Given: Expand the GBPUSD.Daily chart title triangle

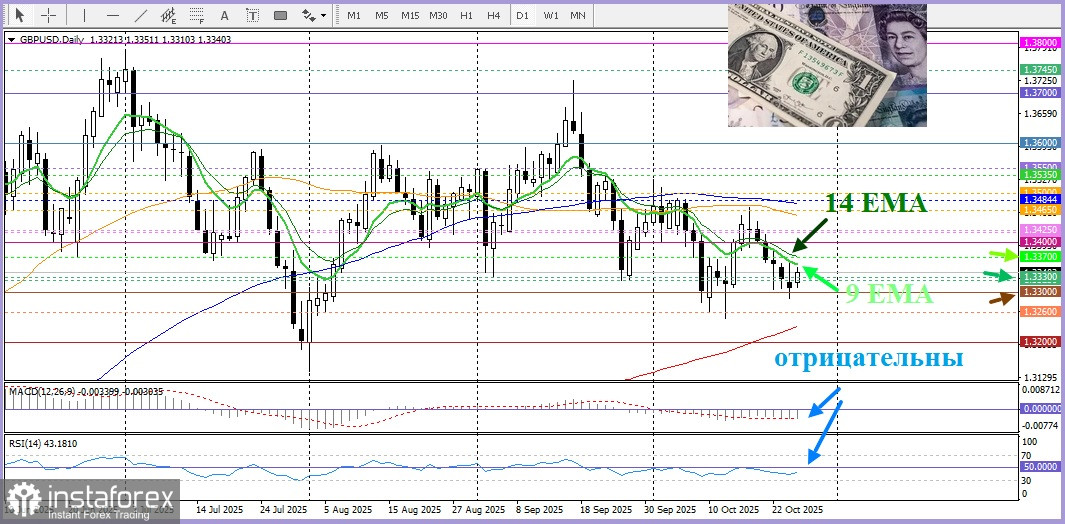Looking at the screenshot, I should click(x=11, y=40).
